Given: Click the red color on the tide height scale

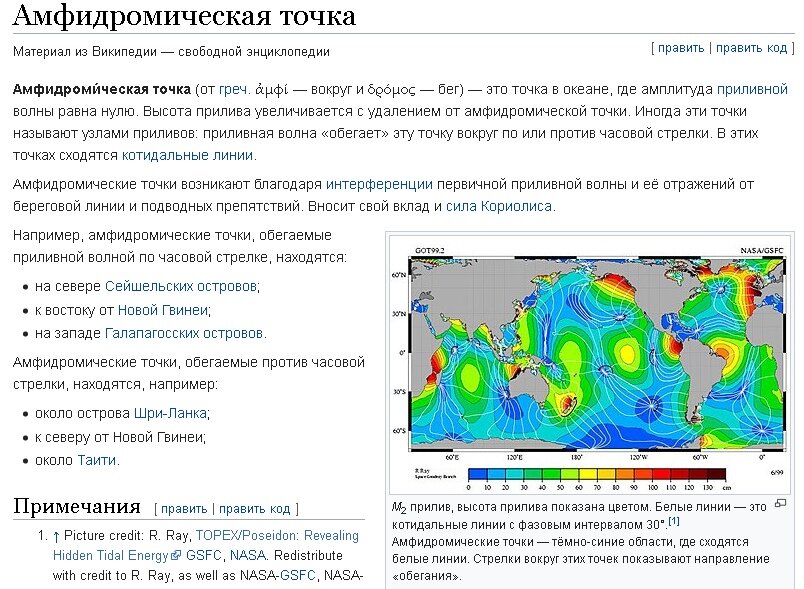Looking at the screenshot, I should [689, 473].
